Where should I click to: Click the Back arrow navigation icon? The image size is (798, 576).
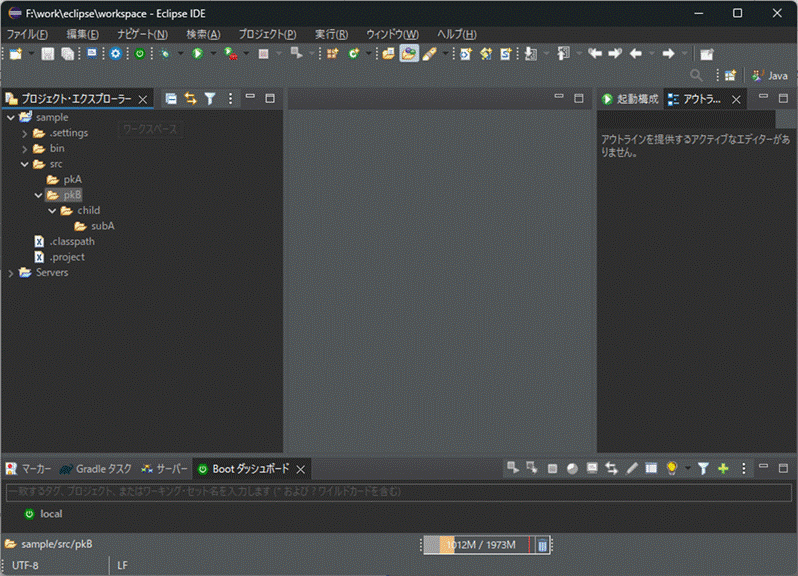click(x=636, y=53)
